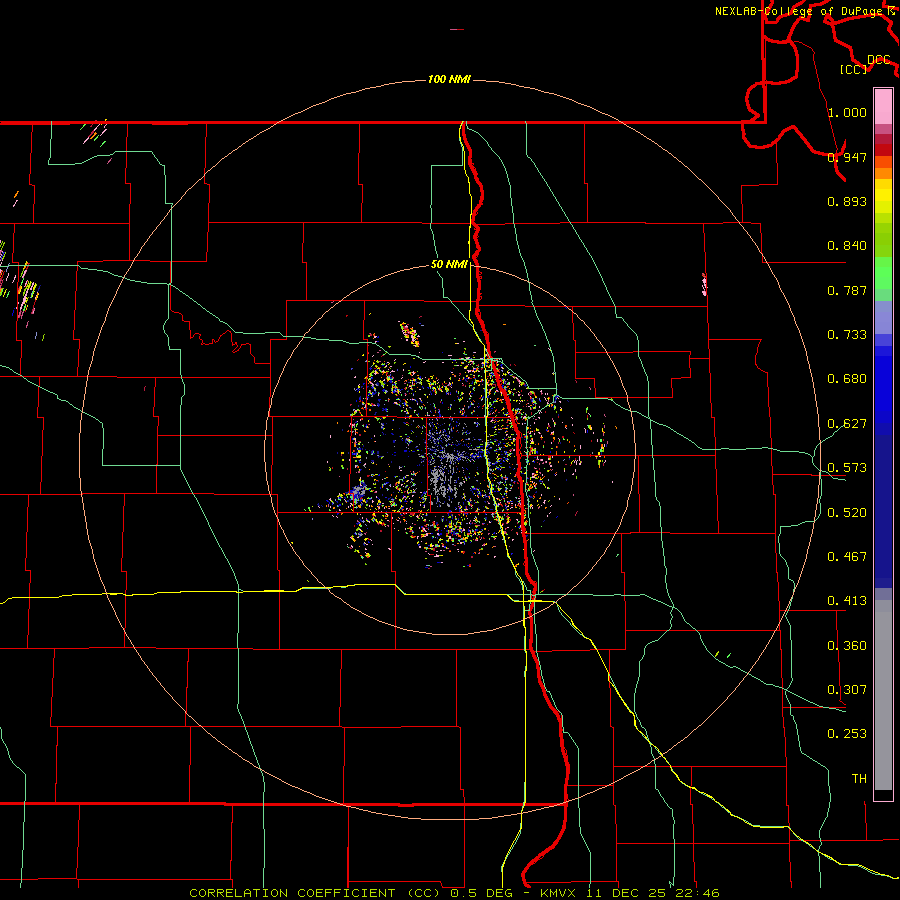Image resolution: width=900 pixels, height=900 pixels.
Task: Click the 1.000 colorbar value
Action: [847, 112]
